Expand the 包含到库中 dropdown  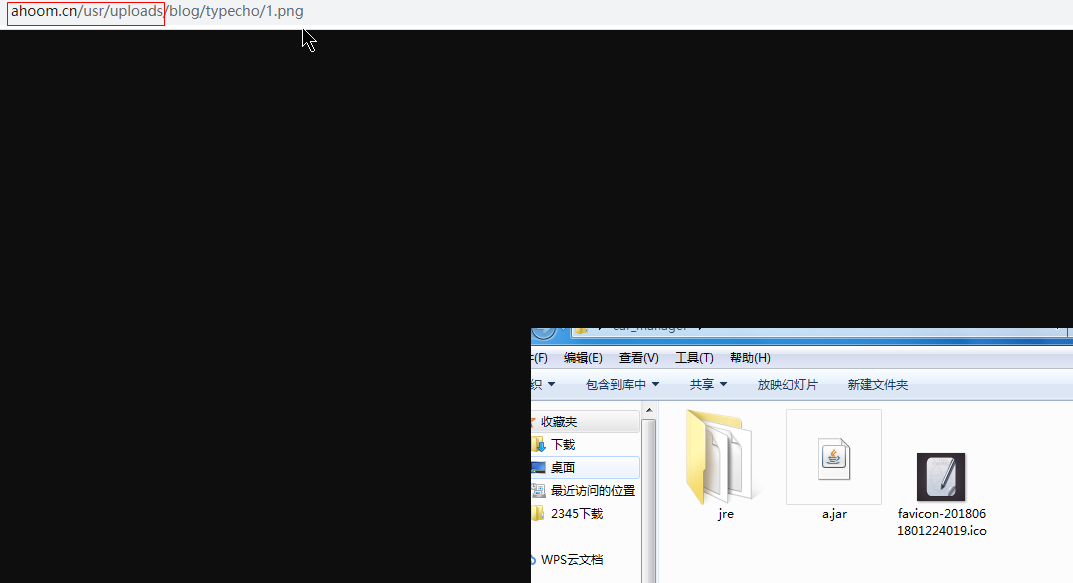(x=622, y=385)
